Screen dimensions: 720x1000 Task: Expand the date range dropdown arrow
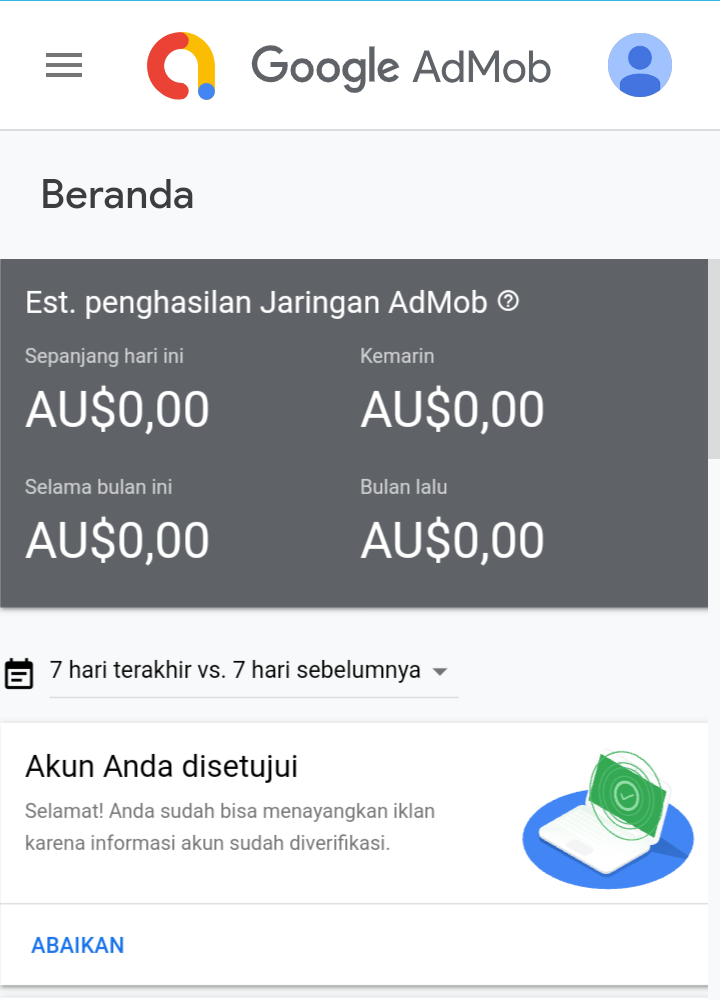pos(439,672)
